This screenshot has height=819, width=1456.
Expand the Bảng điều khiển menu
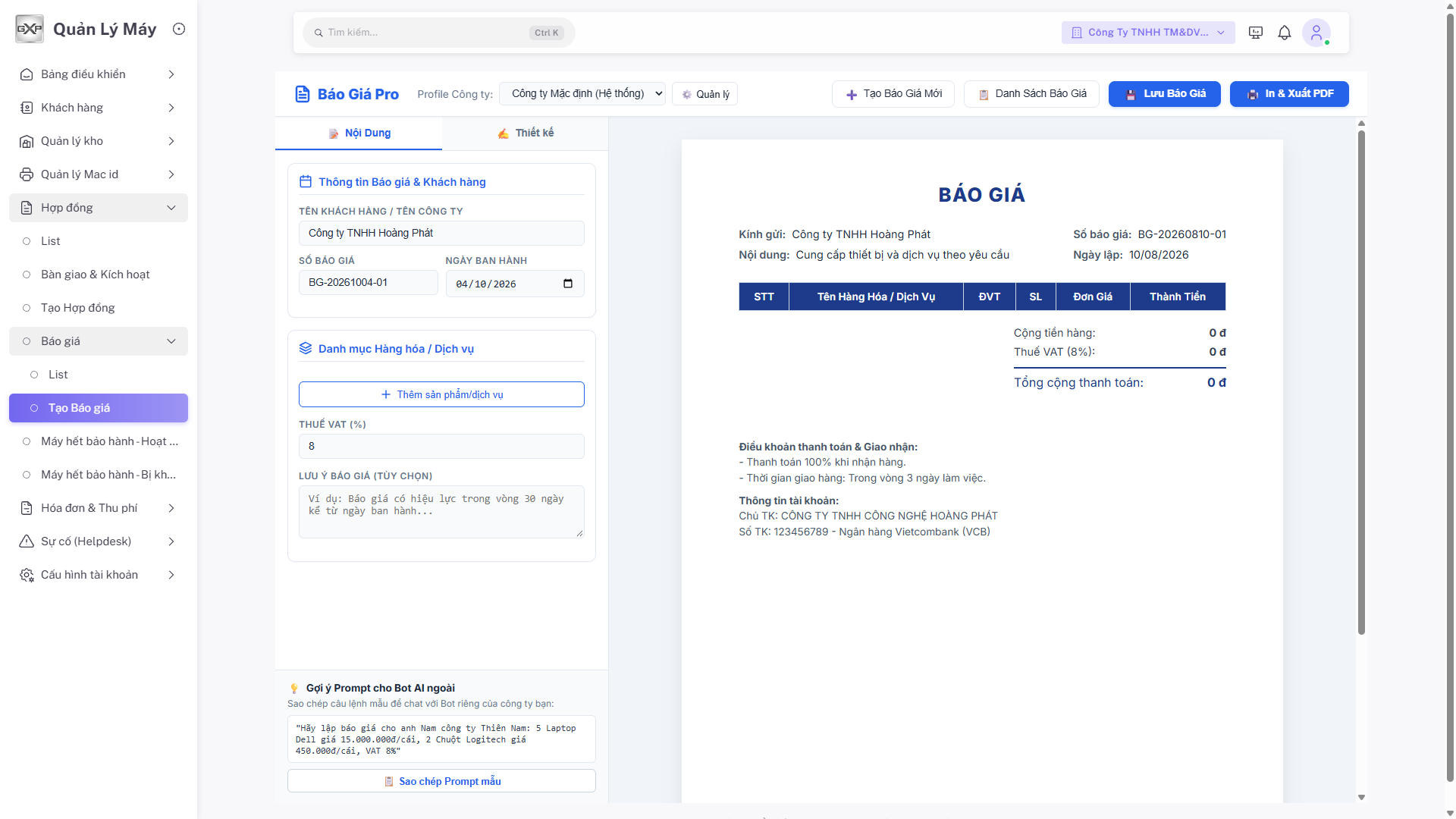point(99,74)
